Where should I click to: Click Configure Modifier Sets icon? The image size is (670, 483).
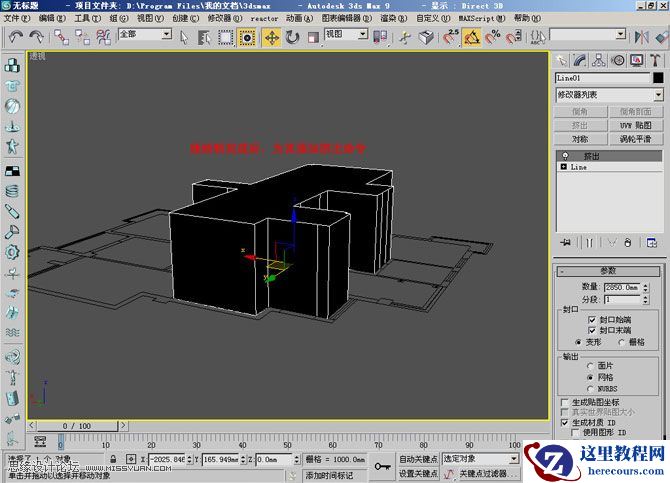[652, 243]
